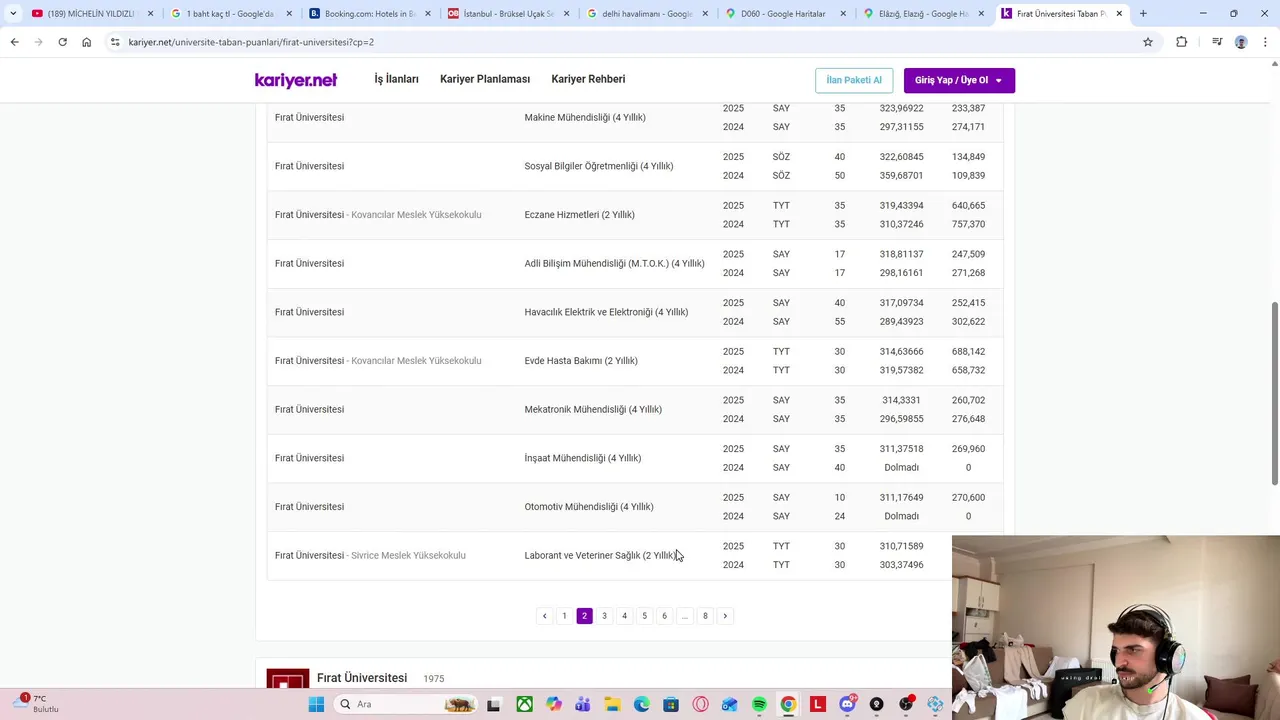Image resolution: width=1280 pixels, height=720 pixels.
Task: Go to pagination page 5
Action: pos(644,616)
